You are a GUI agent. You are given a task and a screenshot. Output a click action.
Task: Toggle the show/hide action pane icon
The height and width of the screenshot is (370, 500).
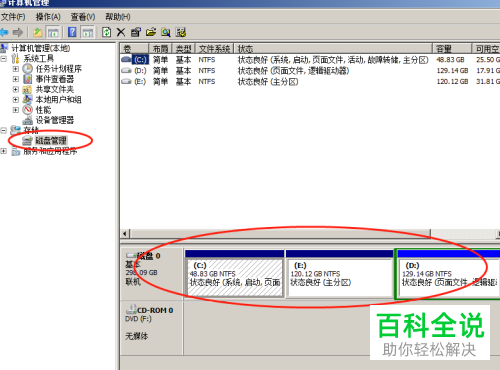pyautogui.click(x=88, y=32)
